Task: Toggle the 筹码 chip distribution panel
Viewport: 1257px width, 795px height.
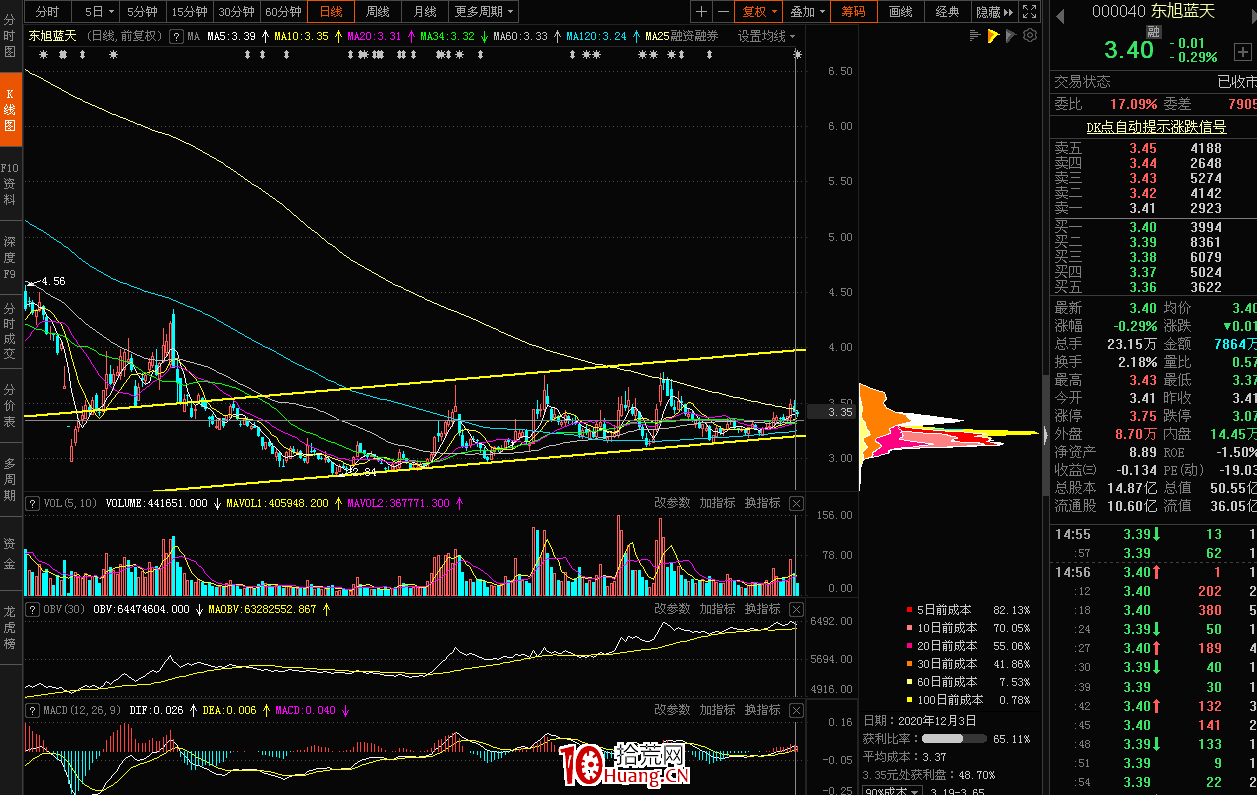Action: click(853, 12)
